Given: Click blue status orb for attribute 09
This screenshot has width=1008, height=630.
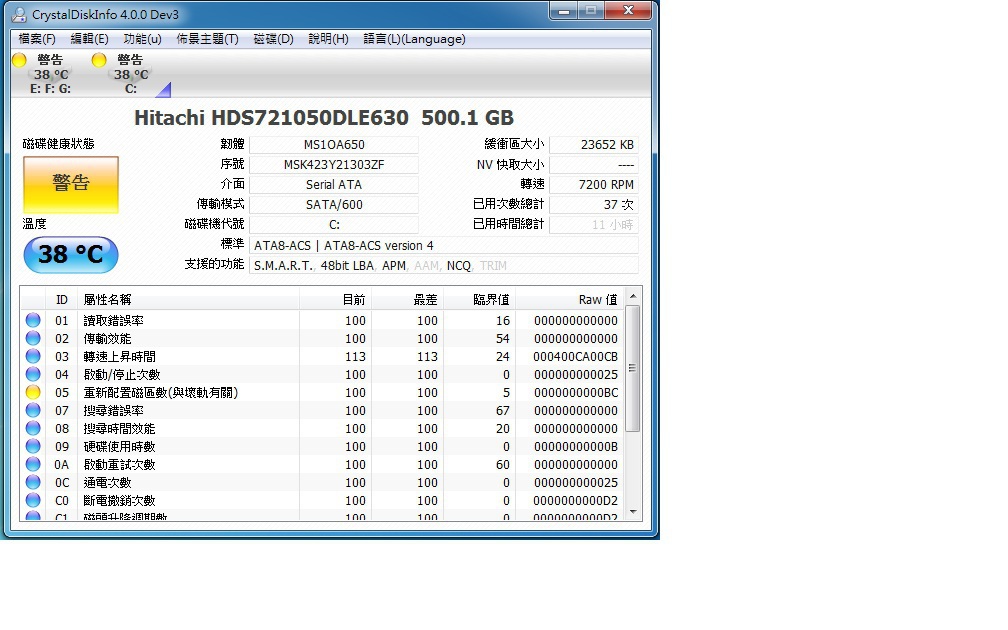Looking at the screenshot, I should click(33, 446).
